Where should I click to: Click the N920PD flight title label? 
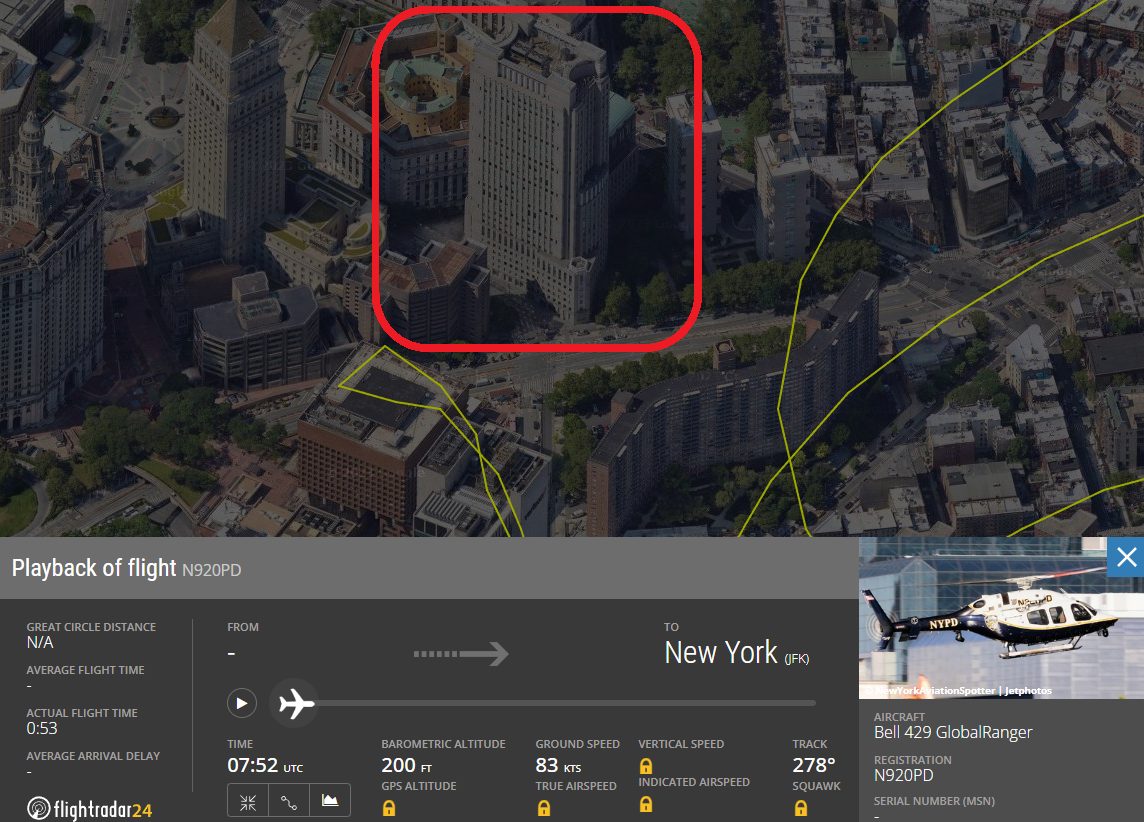(211, 570)
